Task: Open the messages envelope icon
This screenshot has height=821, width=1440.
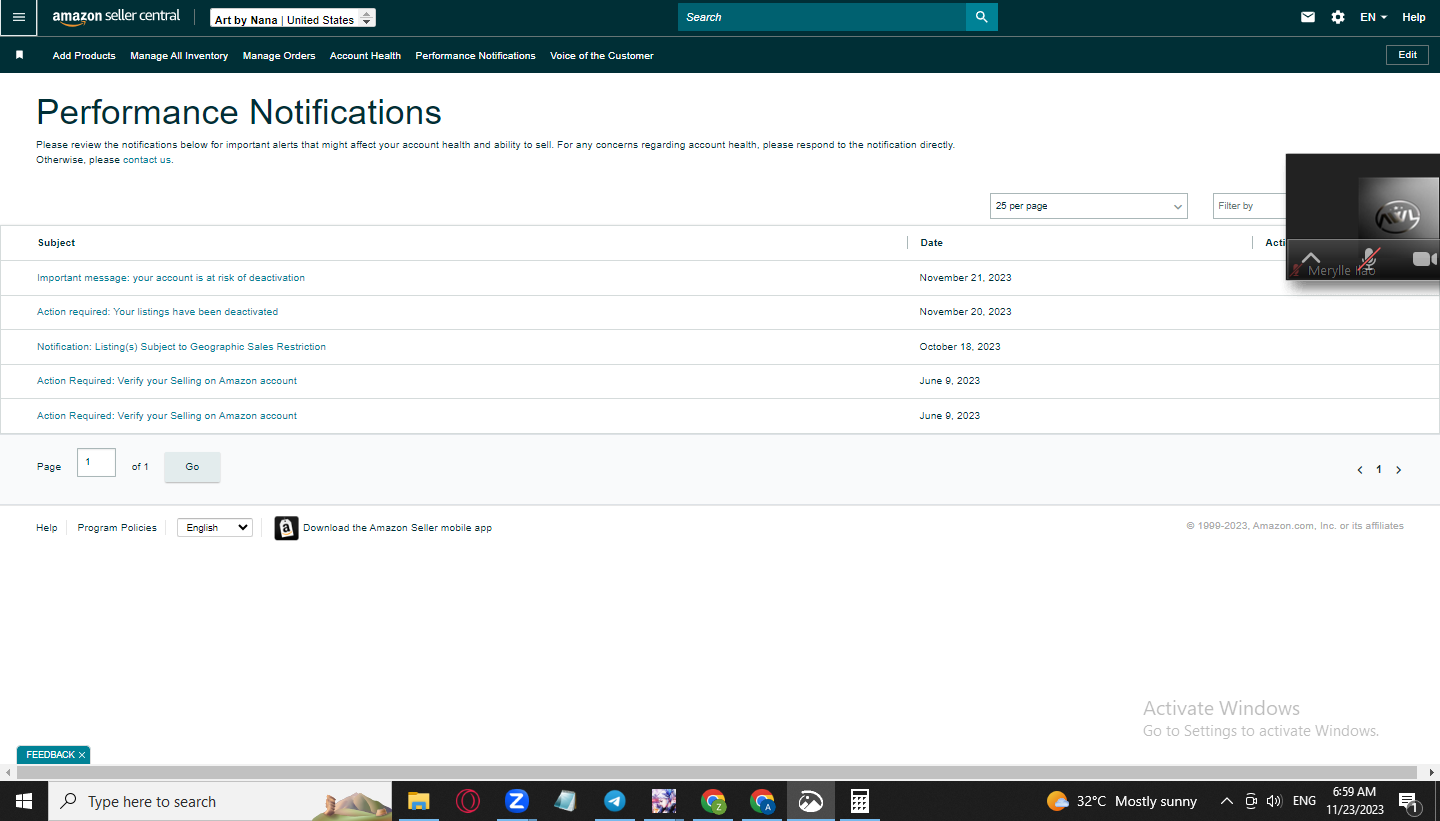Action: tap(1308, 17)
